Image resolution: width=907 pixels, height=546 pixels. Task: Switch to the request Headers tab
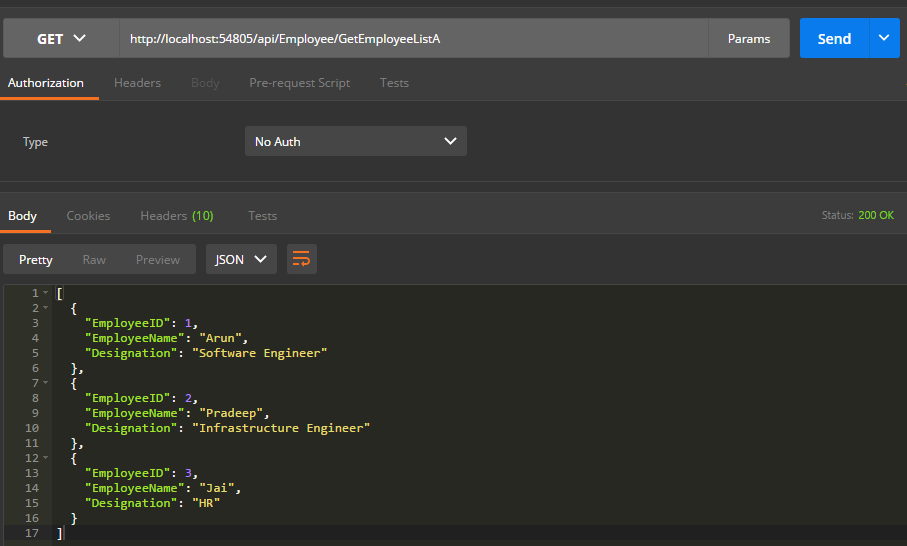pos(137,83)
